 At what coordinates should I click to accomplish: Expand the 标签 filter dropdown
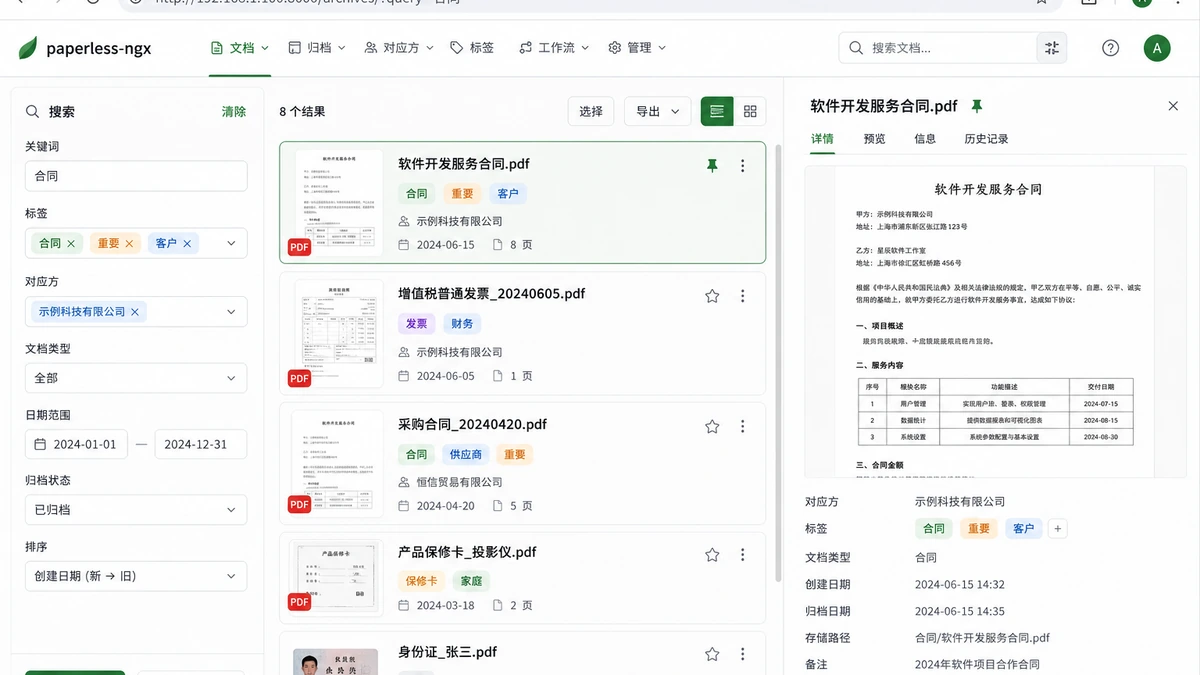pos(232,243)
